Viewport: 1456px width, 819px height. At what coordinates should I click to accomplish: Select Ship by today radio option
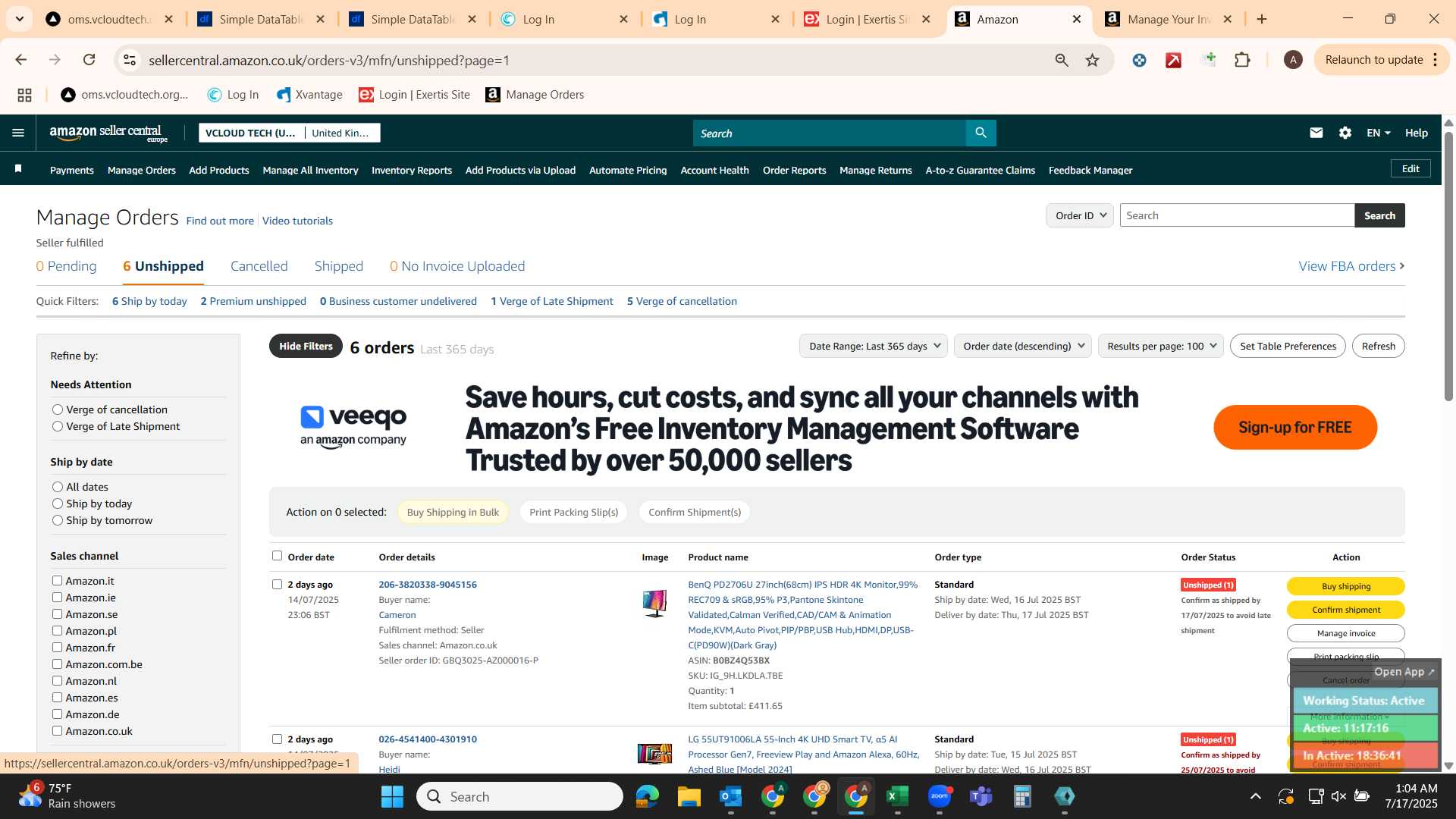[58, 504]
